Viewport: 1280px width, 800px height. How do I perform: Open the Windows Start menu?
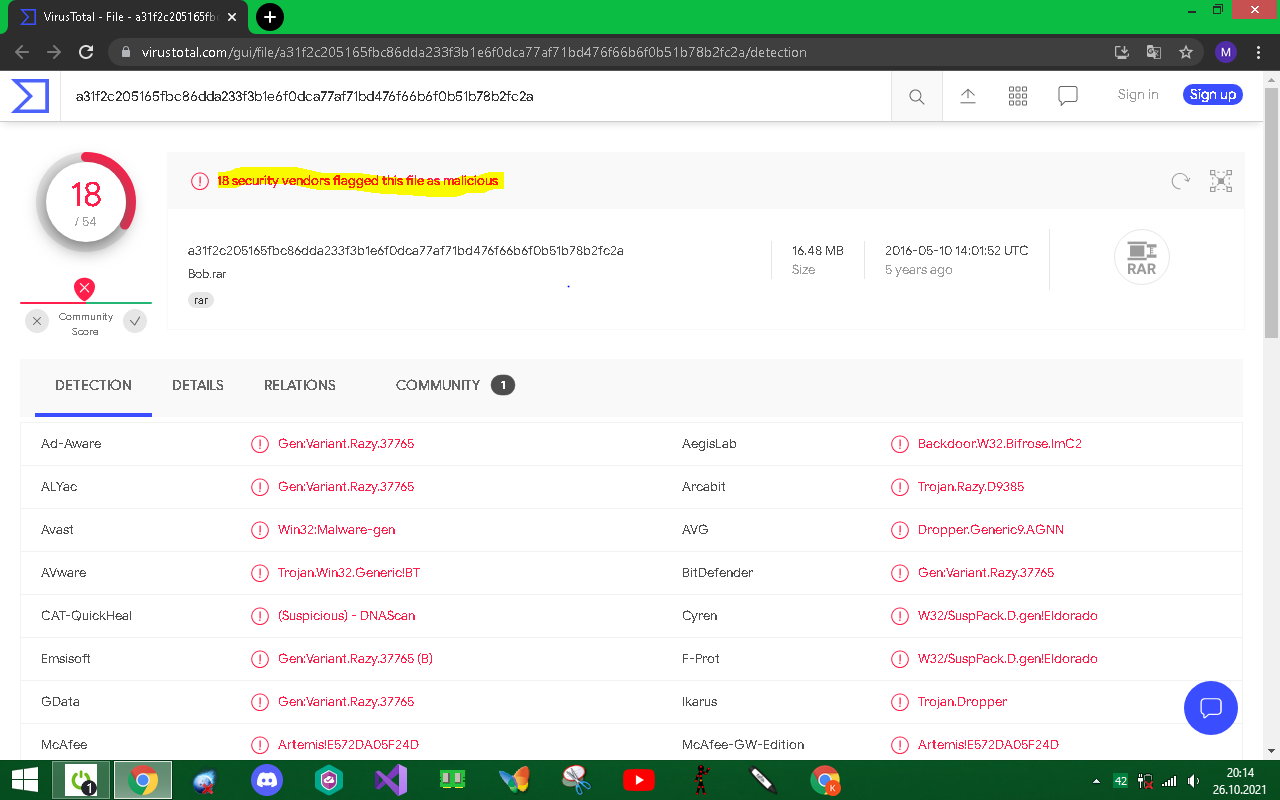tap(24, 780)
